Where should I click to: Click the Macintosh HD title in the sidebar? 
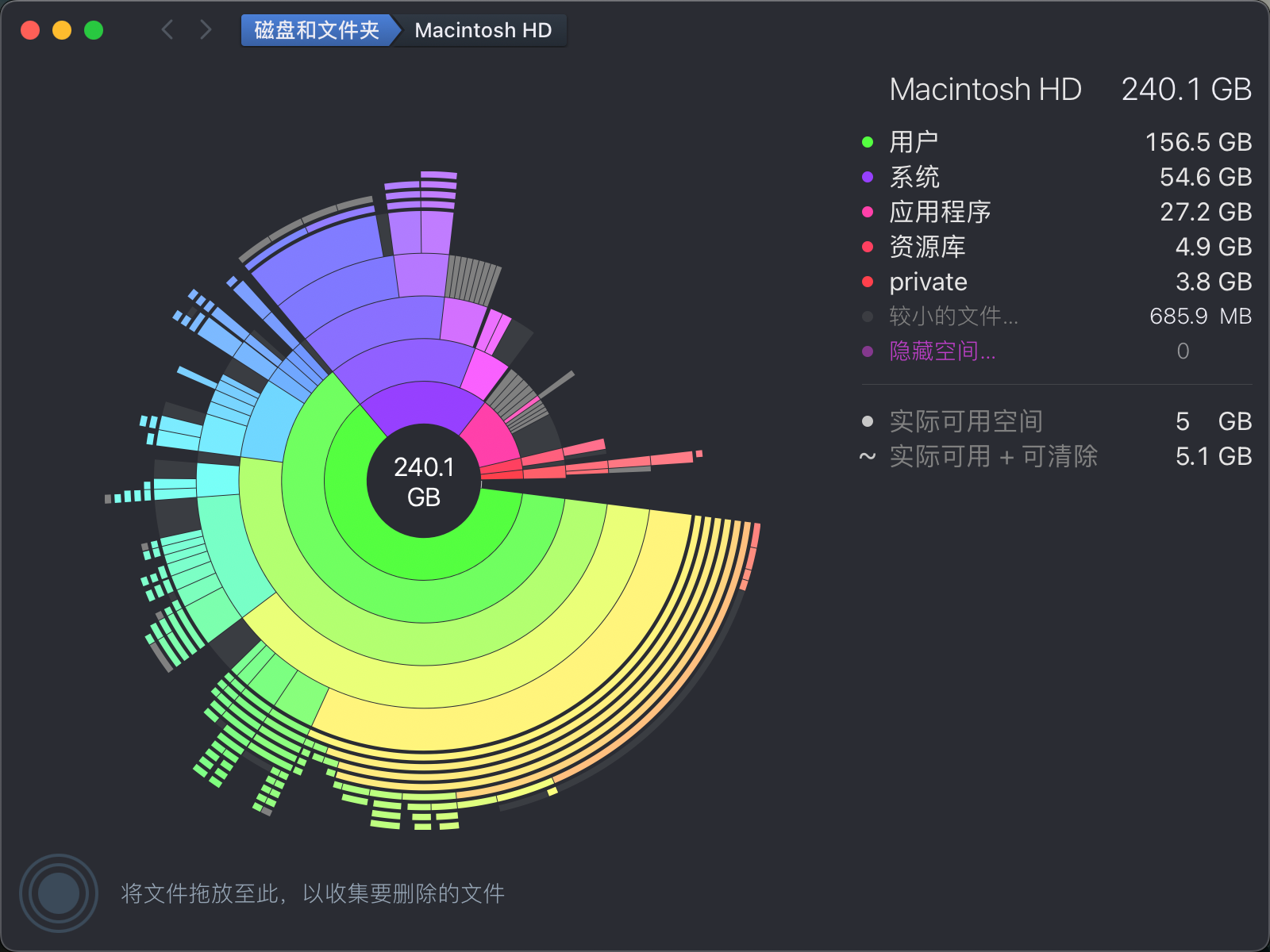(985, 90)
